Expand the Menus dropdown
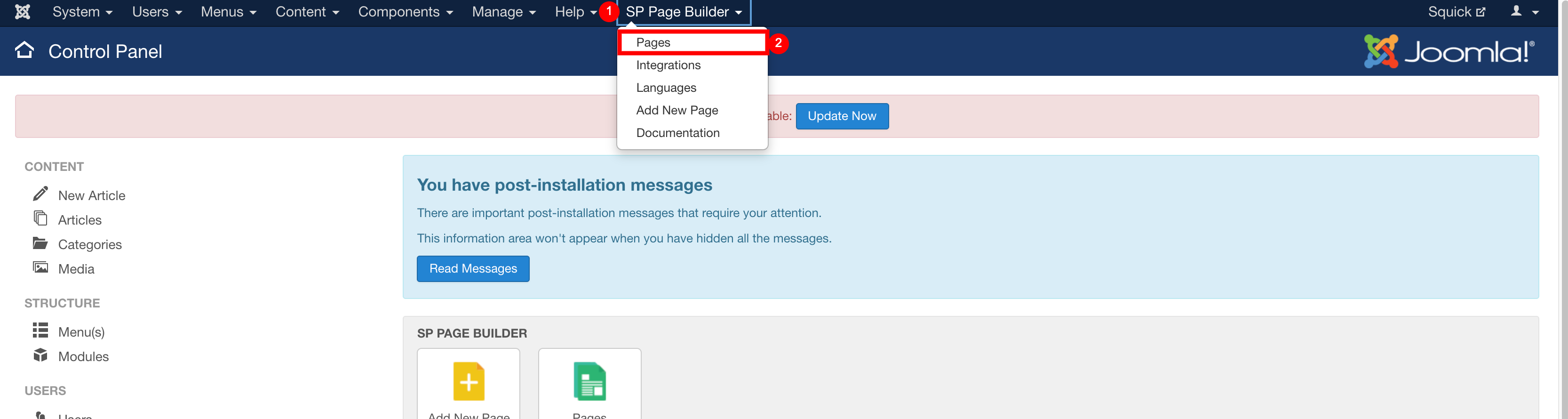The image size is (1568, 419). [x=228, y=12]
